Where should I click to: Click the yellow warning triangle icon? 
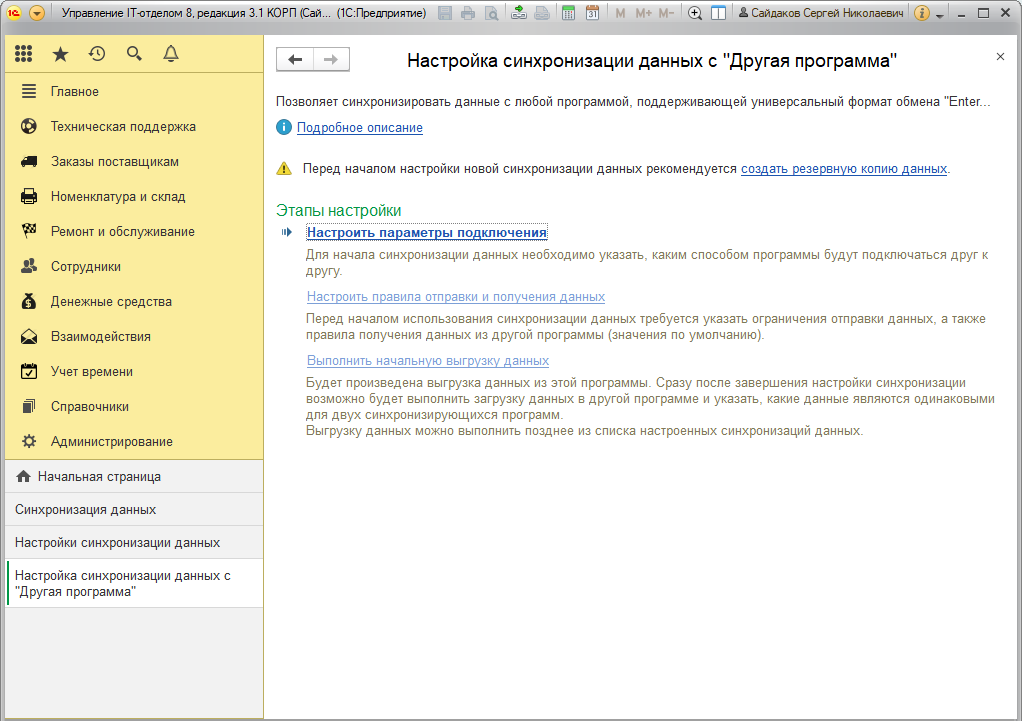point(284,169)
